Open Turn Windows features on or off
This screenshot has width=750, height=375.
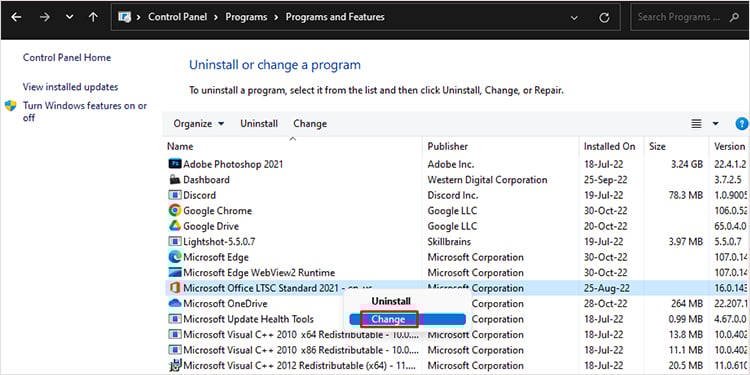tap(85, 111)
